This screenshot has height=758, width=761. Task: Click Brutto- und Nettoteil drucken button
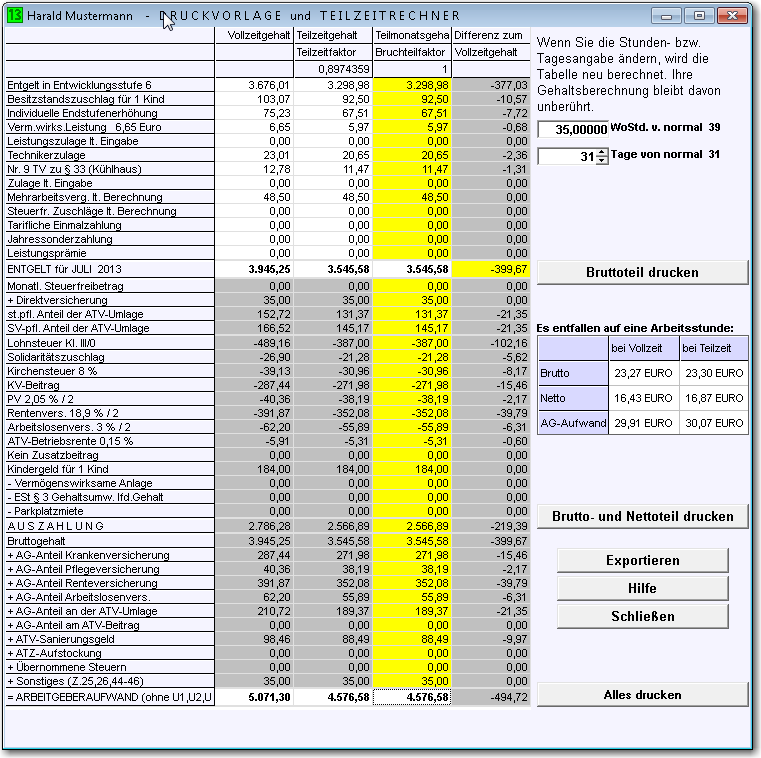(x=642, y=516)
